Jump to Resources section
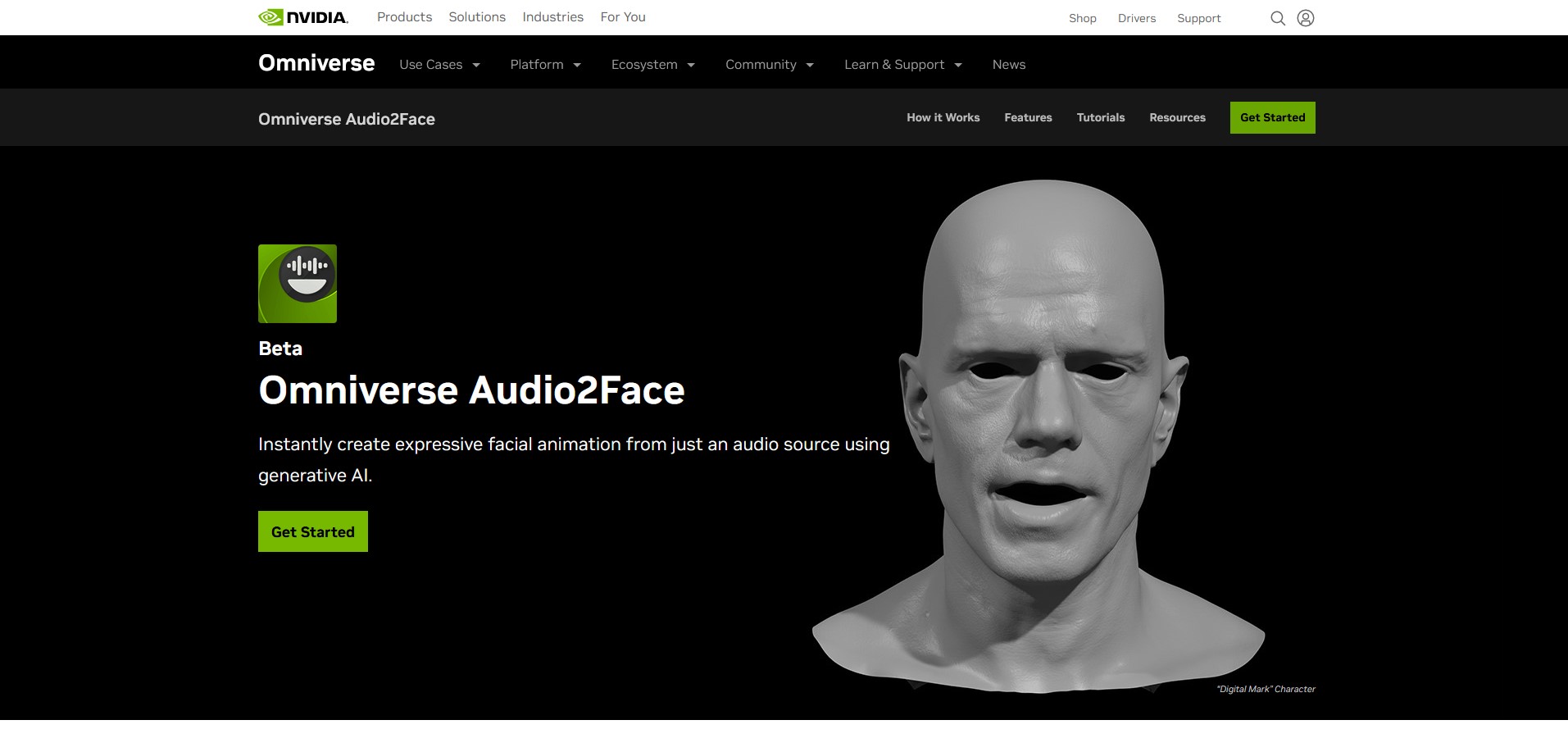The width and height of the screenshot is (1568, 752). coord(1177,117)
